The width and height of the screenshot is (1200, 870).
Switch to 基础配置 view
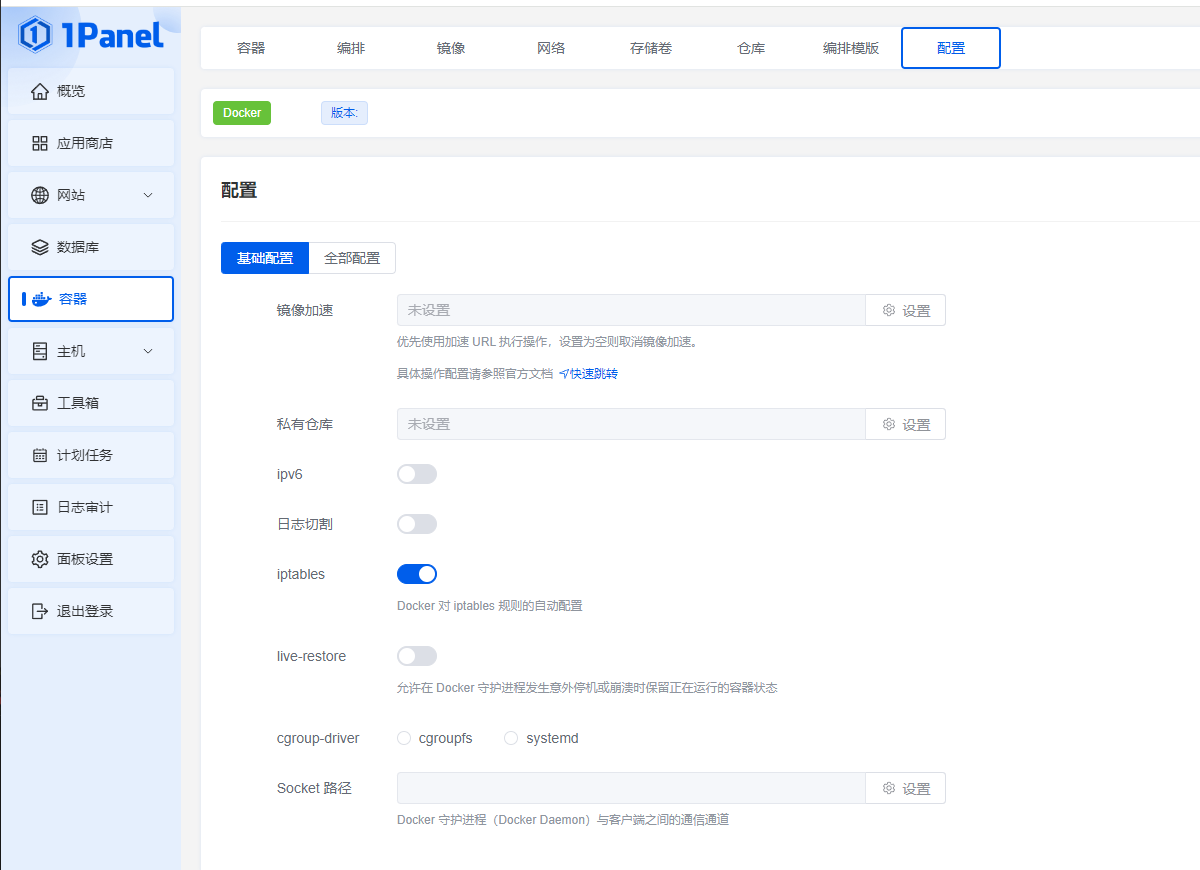pos(265,258)
